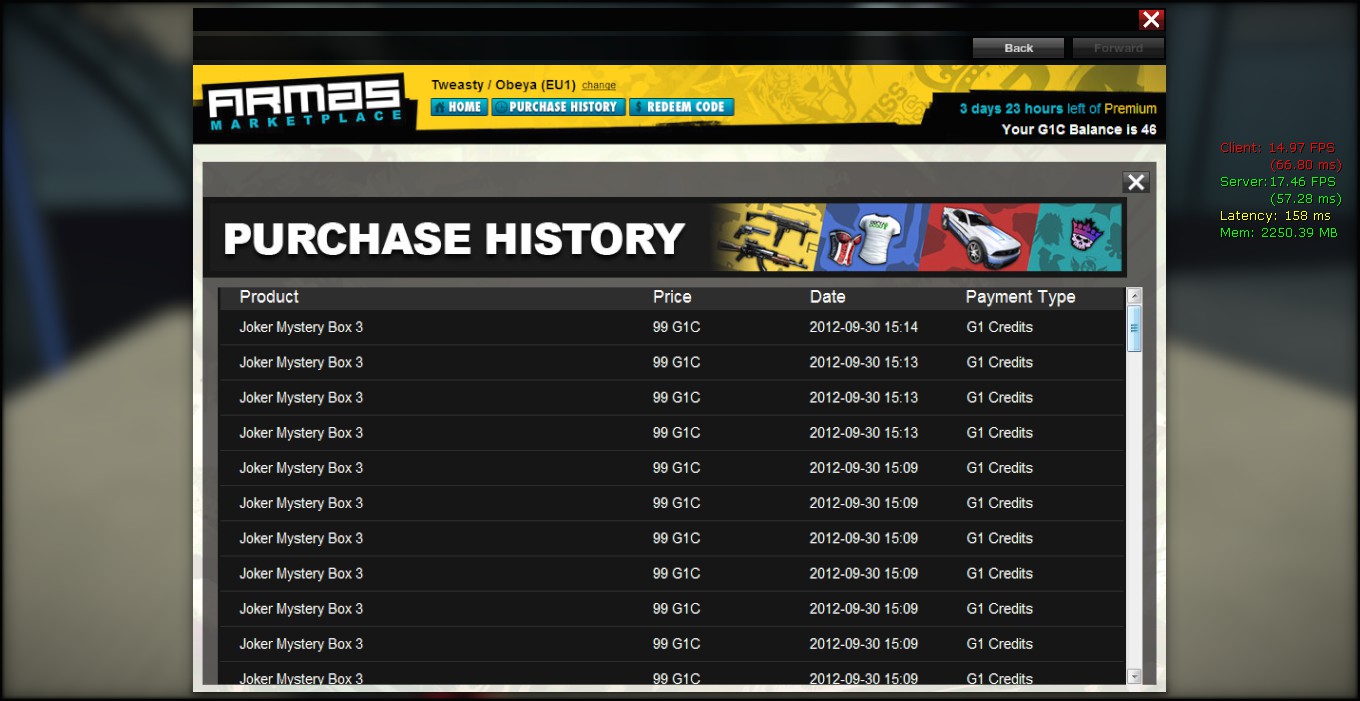
Task: Click the '3 days 23 hours left of Premium' text
Action: tap(1058, 108)
